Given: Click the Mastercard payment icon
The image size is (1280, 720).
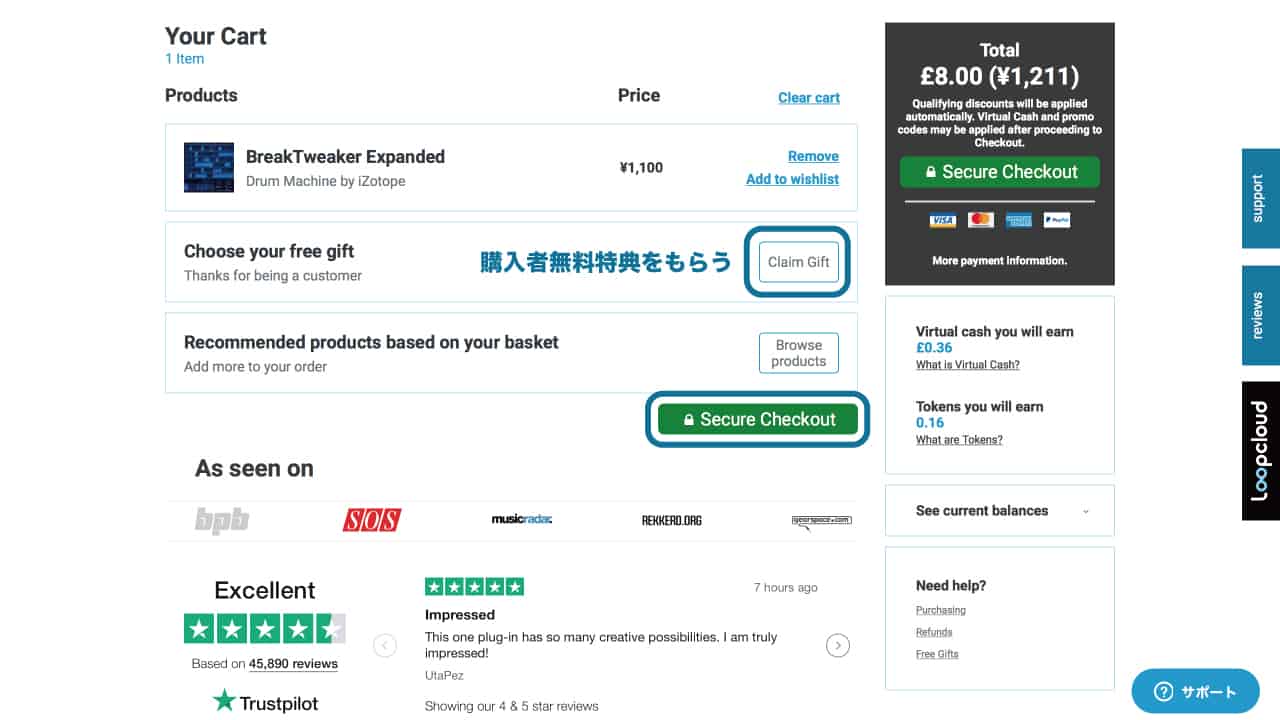Looking at the screenshot, I should click(981, 220).
